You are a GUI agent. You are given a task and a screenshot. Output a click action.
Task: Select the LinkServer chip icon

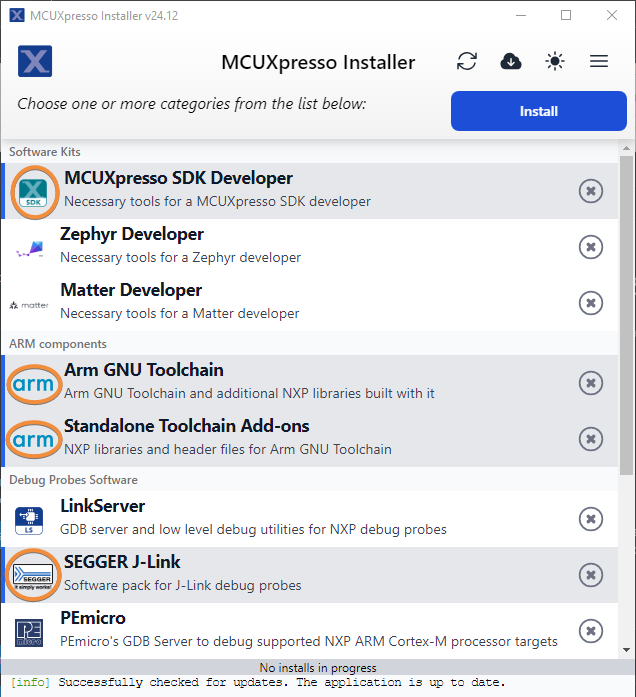click(29, 521)
